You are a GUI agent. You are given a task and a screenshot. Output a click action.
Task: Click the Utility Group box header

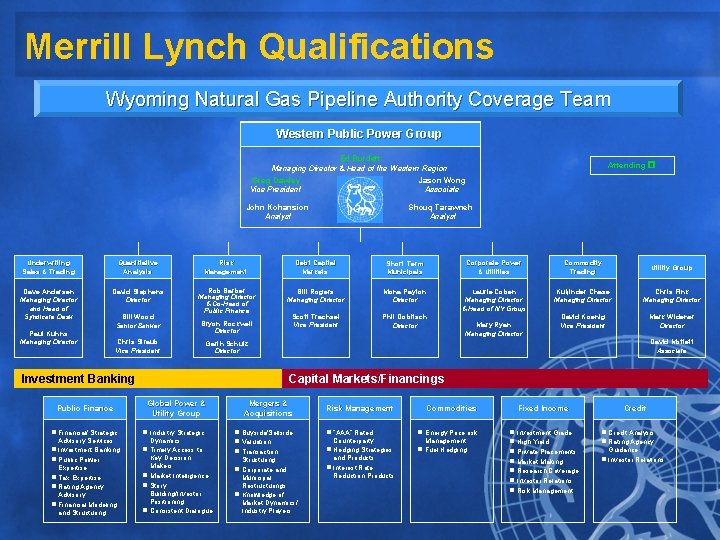[x=672, y=267]
